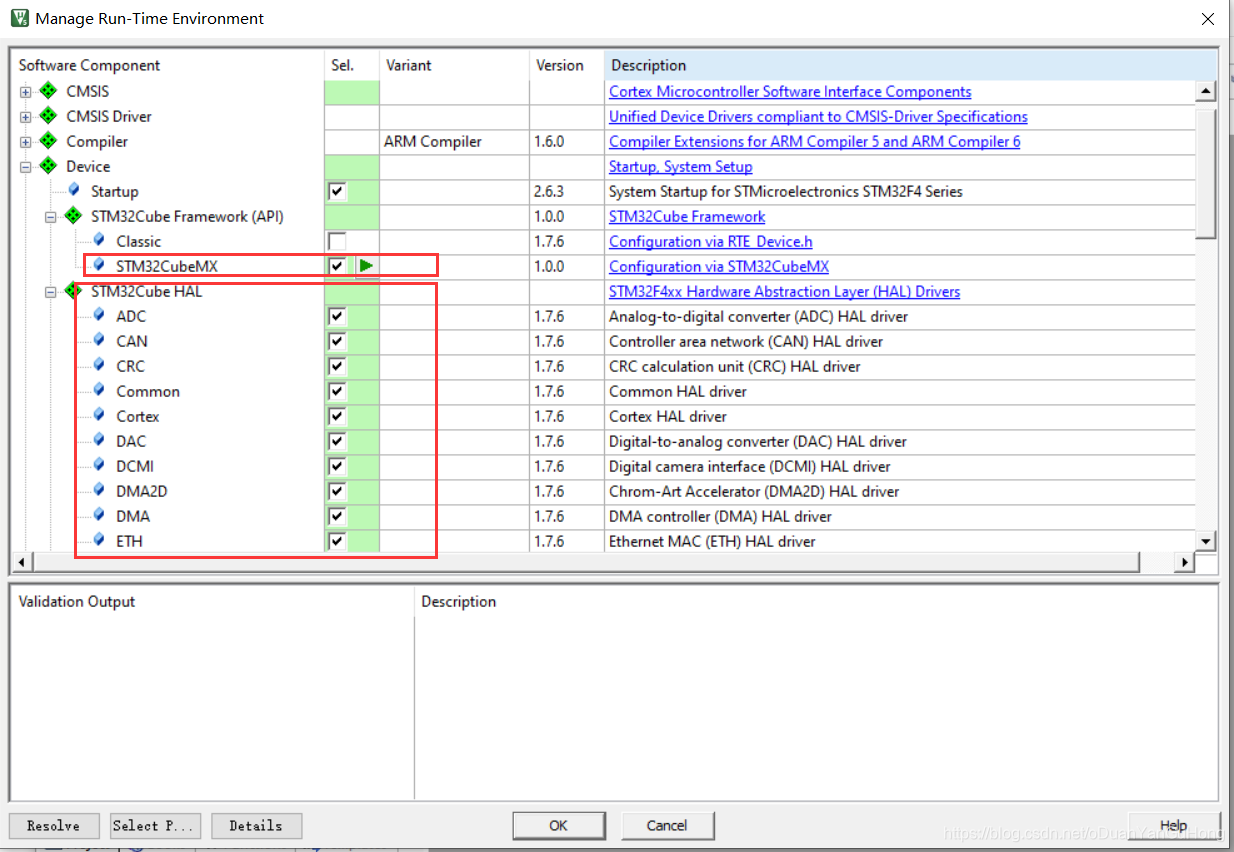Open Configuration via STM32CubeMX link
The height and width of the screenshot is (852, 1234).
pos(719,266)
